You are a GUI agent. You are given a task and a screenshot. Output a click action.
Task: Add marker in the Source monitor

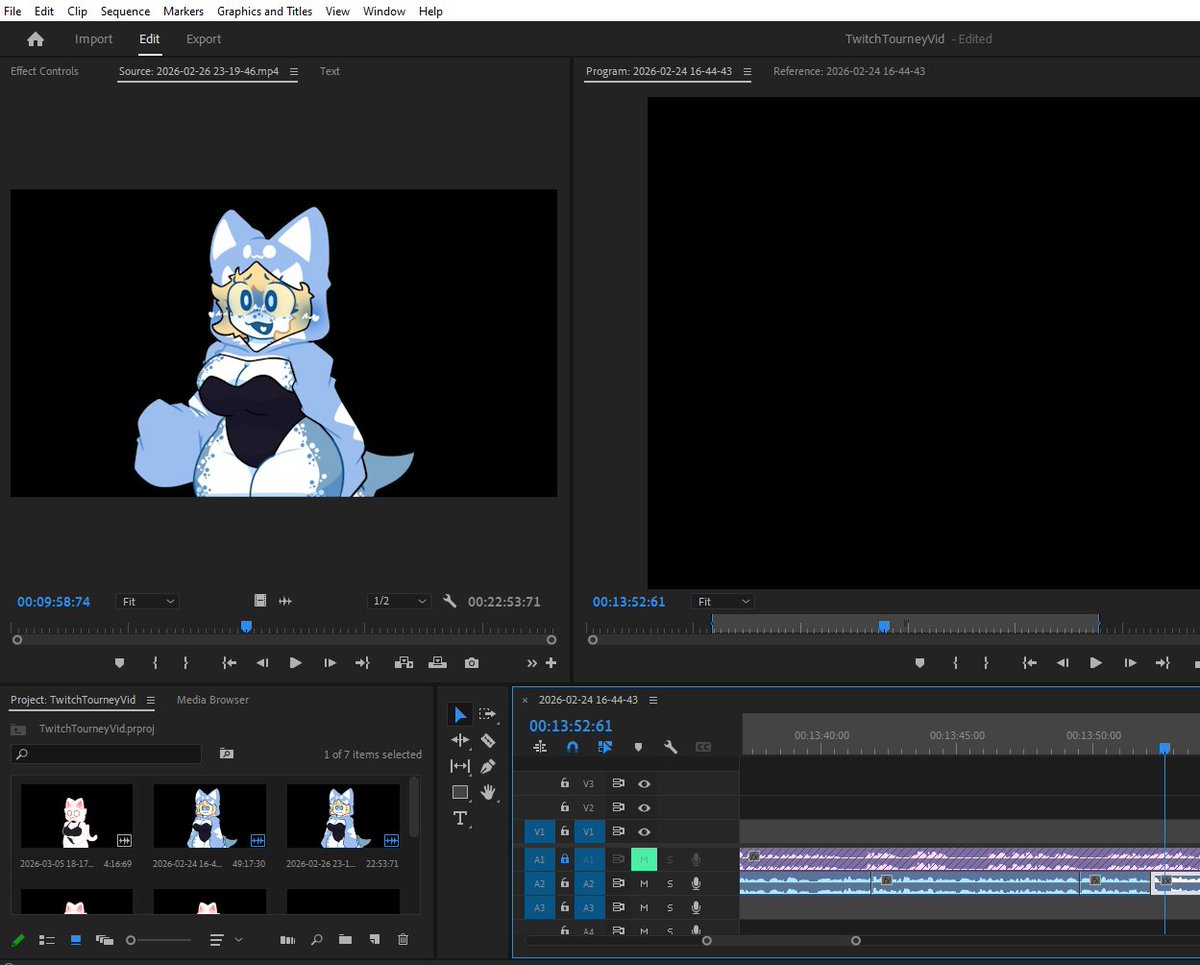(120, 663)
